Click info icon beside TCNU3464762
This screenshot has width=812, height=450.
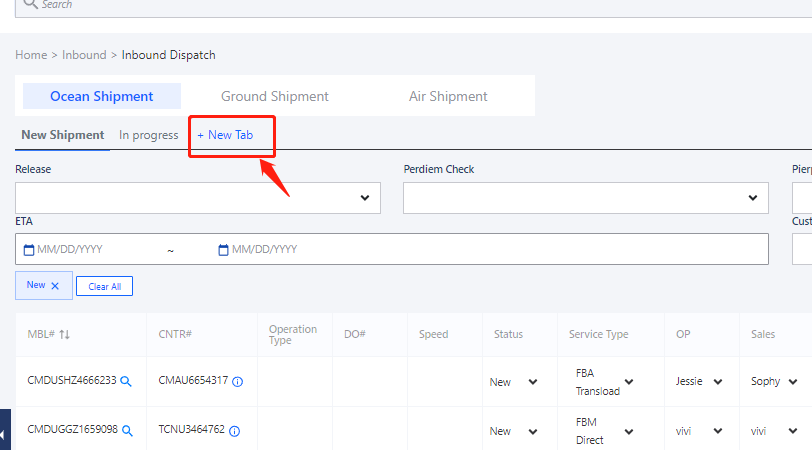tap(233, 430)
